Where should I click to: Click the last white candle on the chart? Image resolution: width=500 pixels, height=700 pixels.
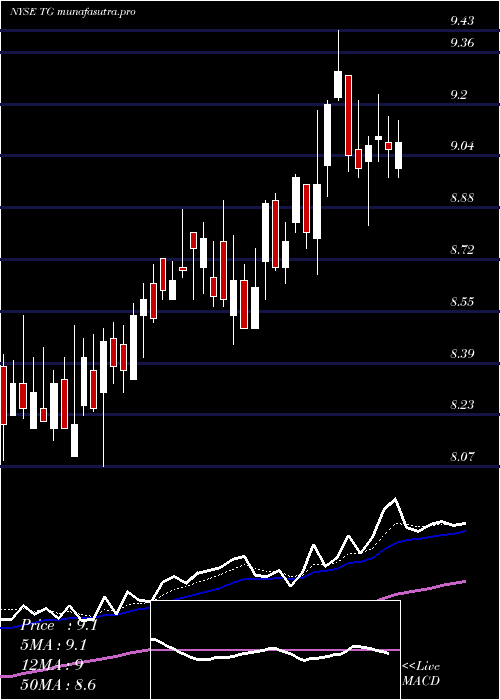click(398, 149)
